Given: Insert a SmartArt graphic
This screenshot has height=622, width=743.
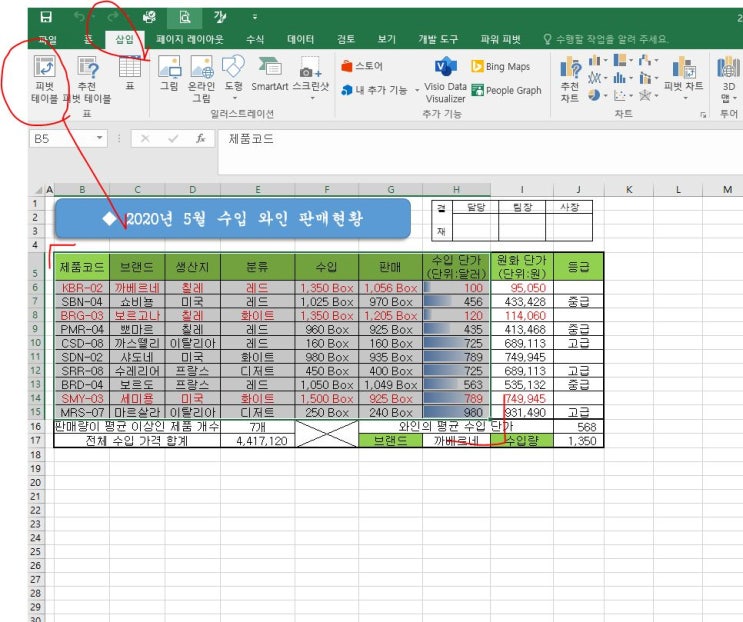Looking at the screenshot, I should 270,74.
